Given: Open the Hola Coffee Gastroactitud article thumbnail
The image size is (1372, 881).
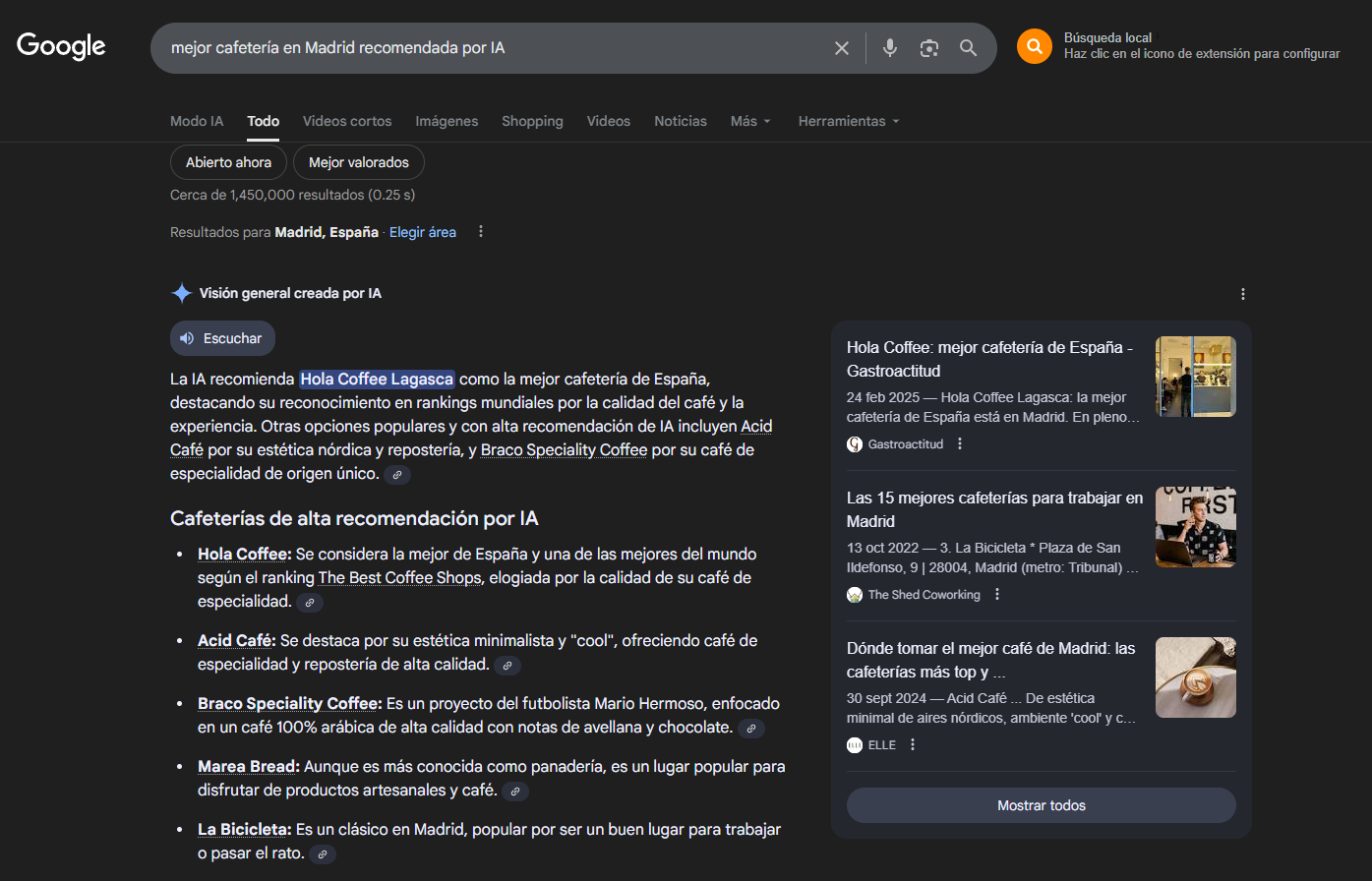Looking at the screenshot, I should click(x=1195, y=377).
